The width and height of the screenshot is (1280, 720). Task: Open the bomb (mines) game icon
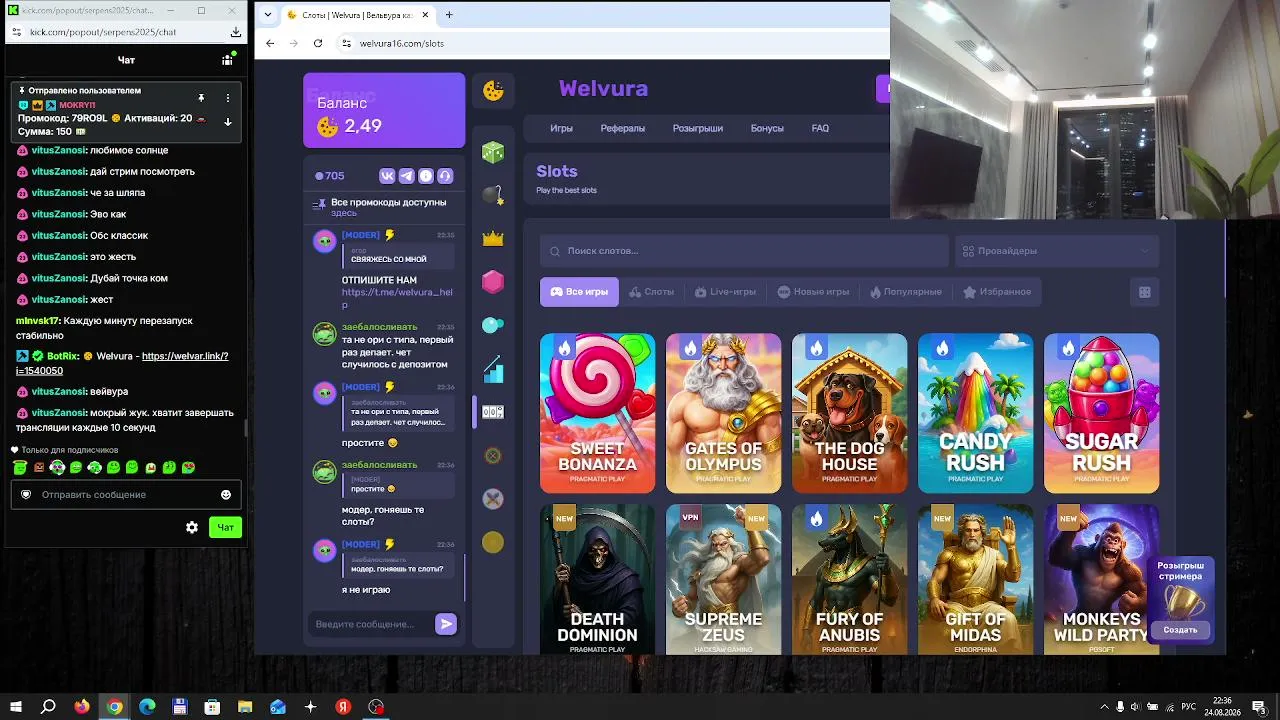pos(493,196)
